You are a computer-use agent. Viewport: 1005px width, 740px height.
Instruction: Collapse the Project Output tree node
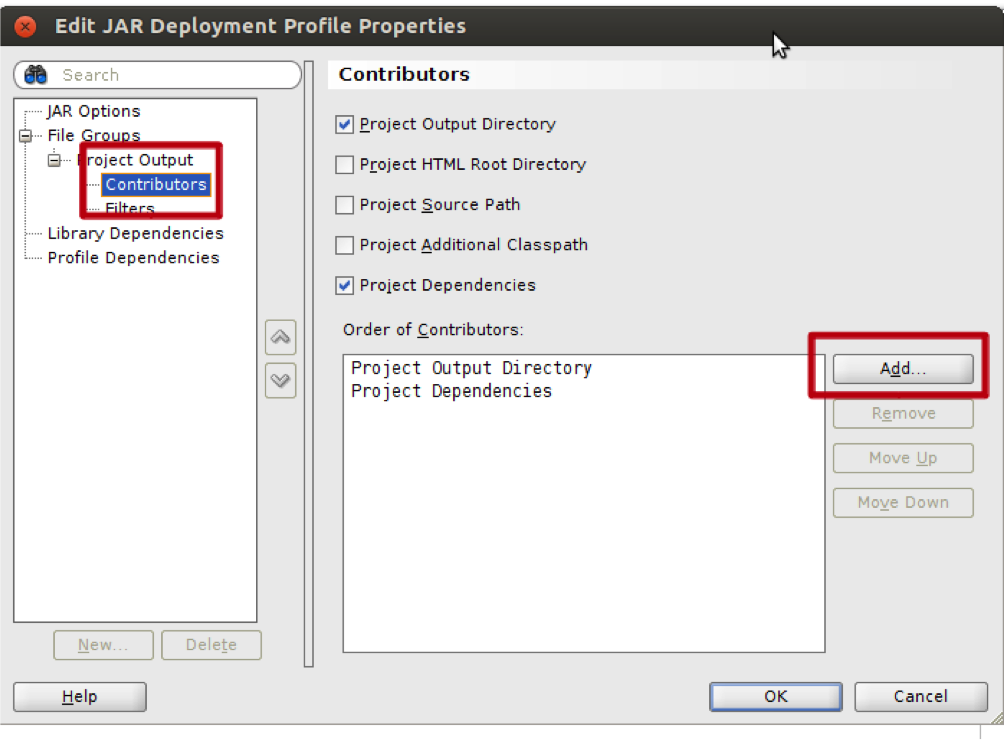pos(54,160)
